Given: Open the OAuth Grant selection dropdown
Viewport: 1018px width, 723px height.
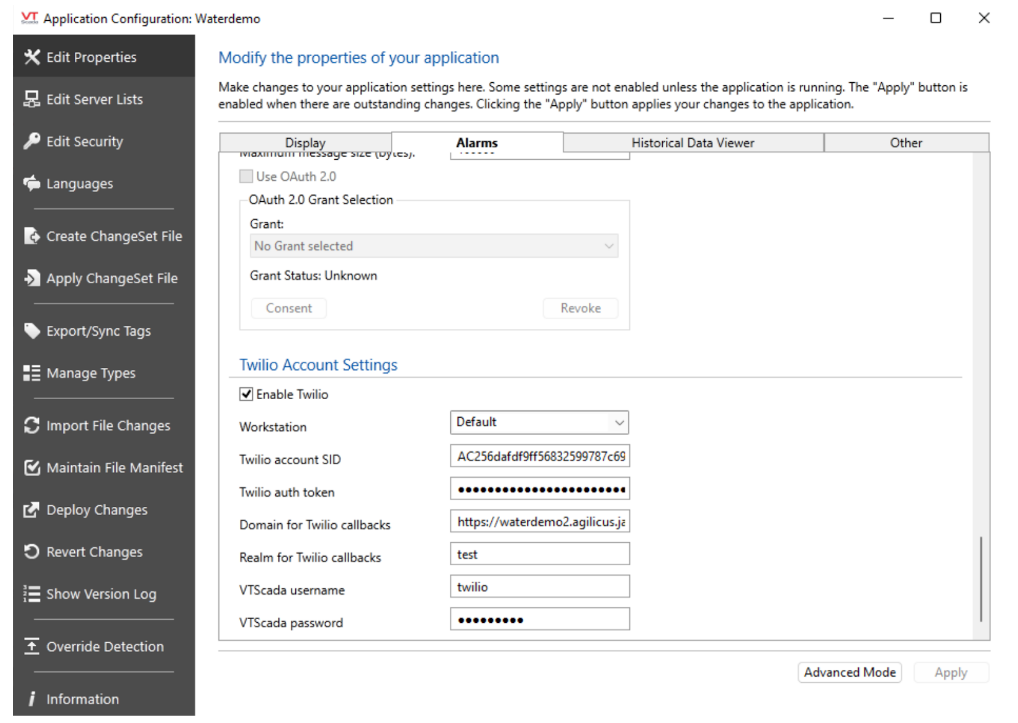Looking at the screenshot, I should coord(433,246).
